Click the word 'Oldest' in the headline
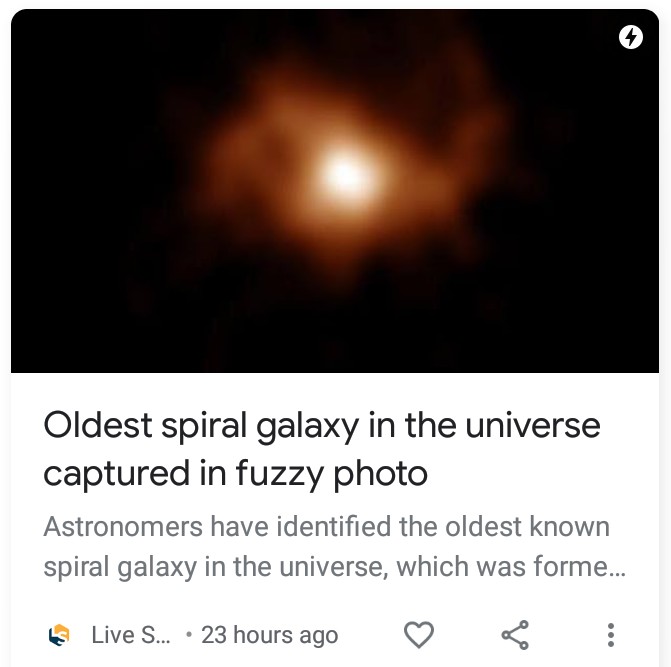 98,425
